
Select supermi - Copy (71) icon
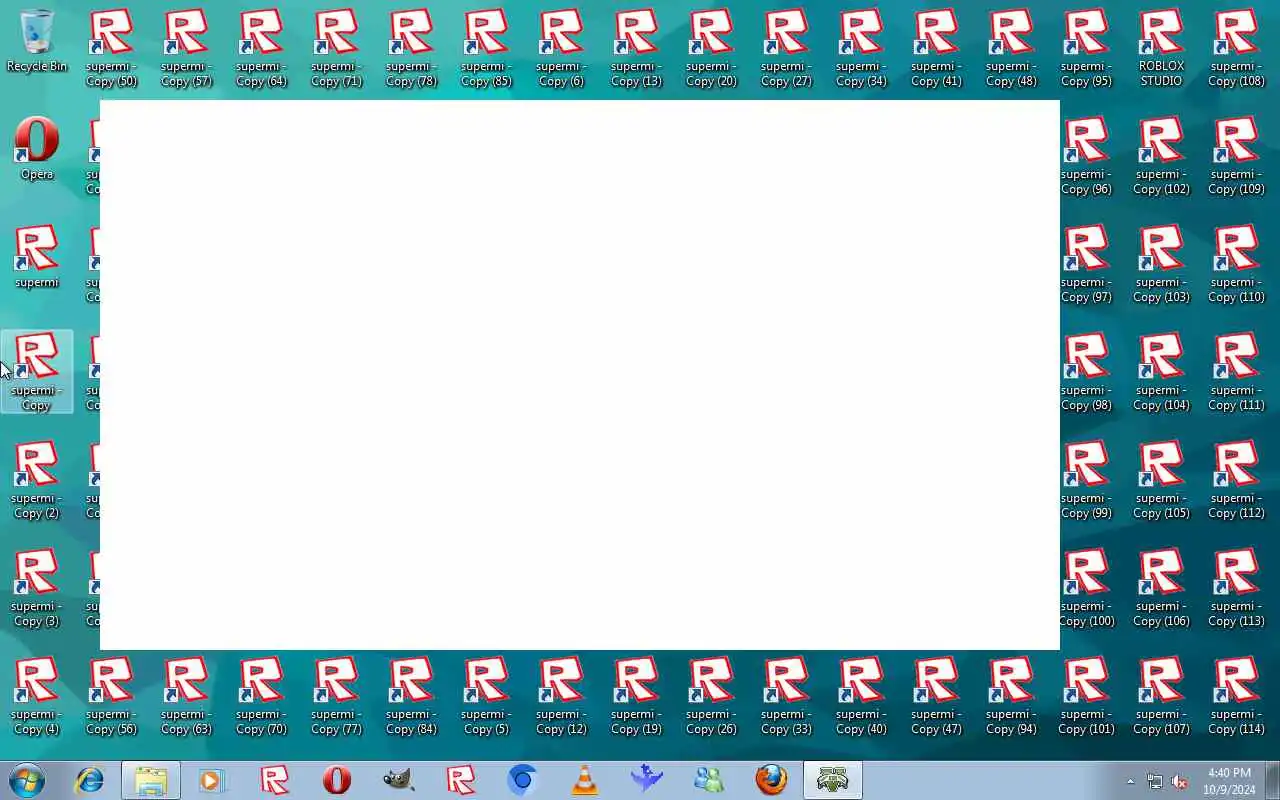click(x=336, y=48)
